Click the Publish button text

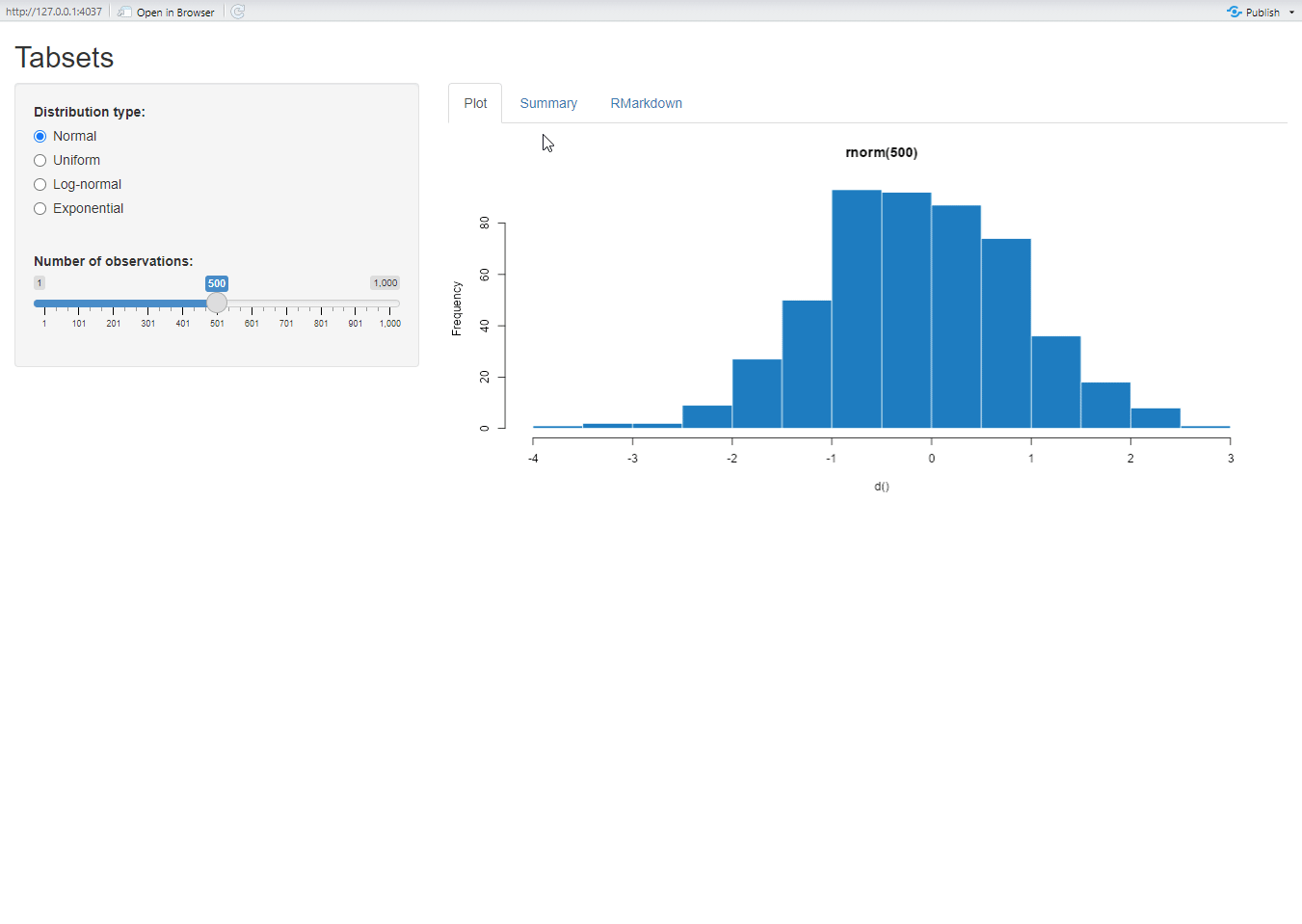click(1262, 13)
